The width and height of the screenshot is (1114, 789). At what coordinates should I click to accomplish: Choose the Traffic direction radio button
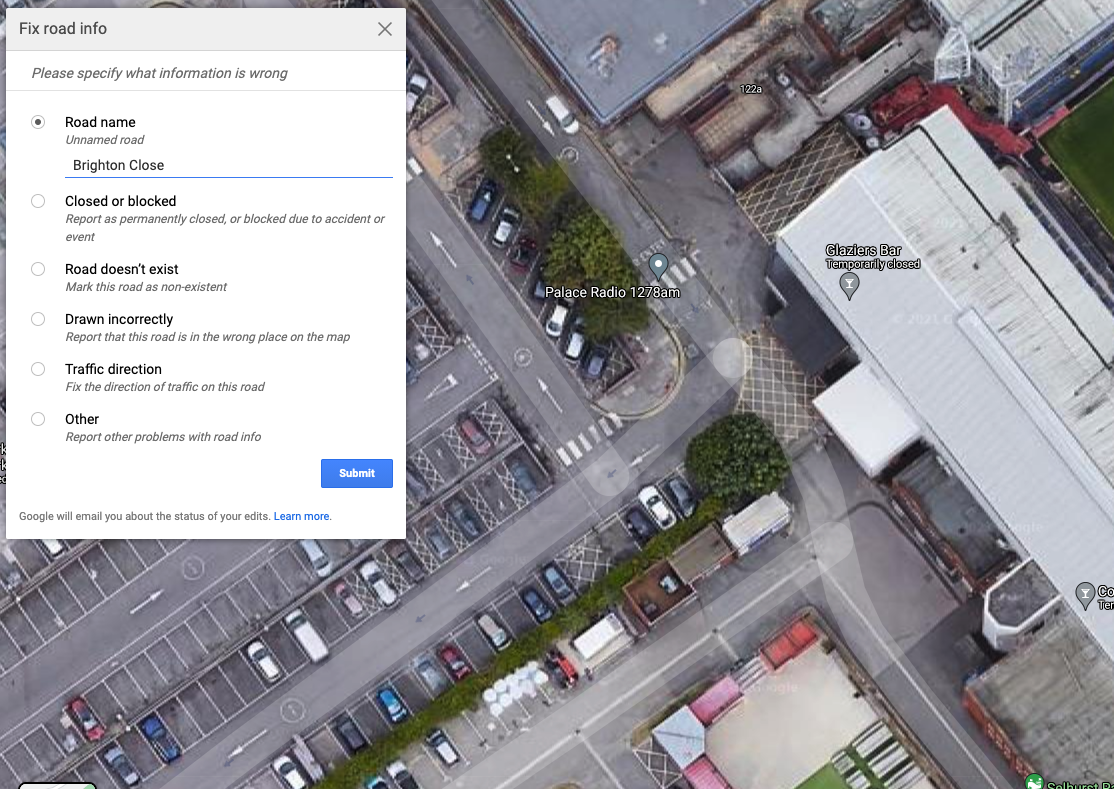(x=38, y=369)
